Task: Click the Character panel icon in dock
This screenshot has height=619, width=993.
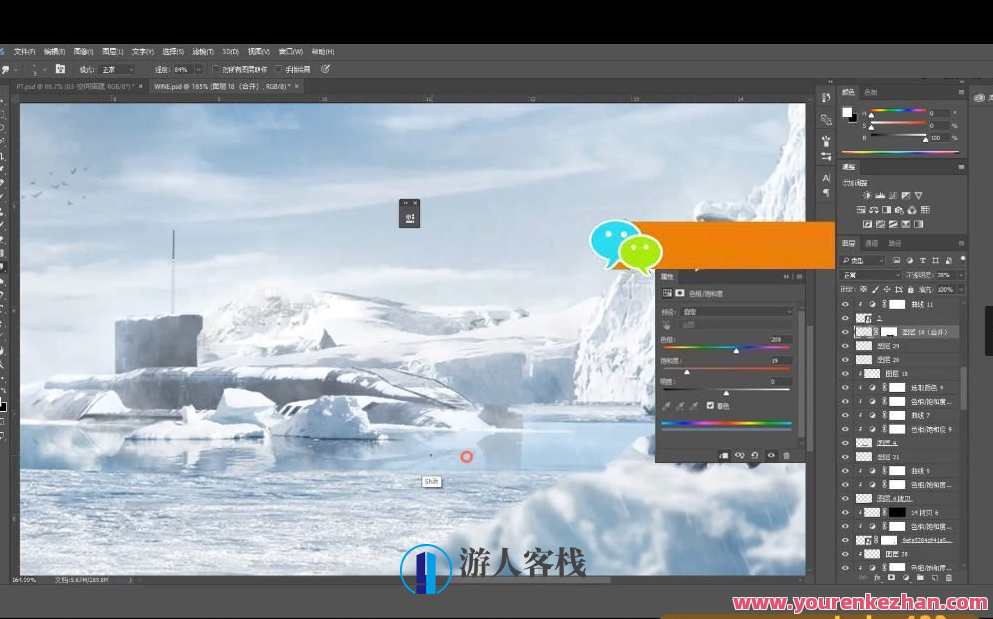Action: point(826,177)
